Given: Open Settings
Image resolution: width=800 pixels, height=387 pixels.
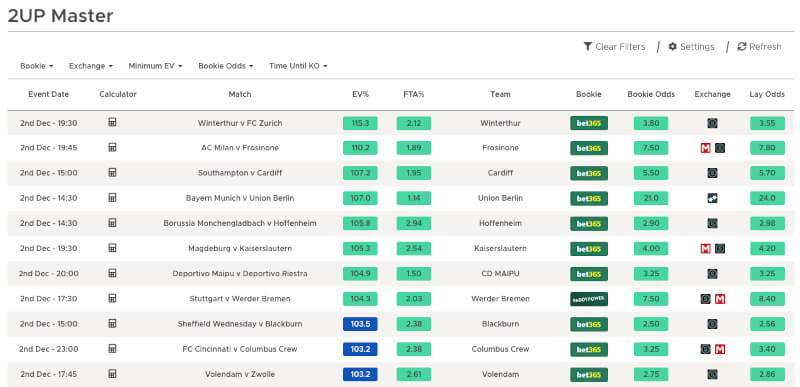Looking at the screenshot, I should point(691,46).
